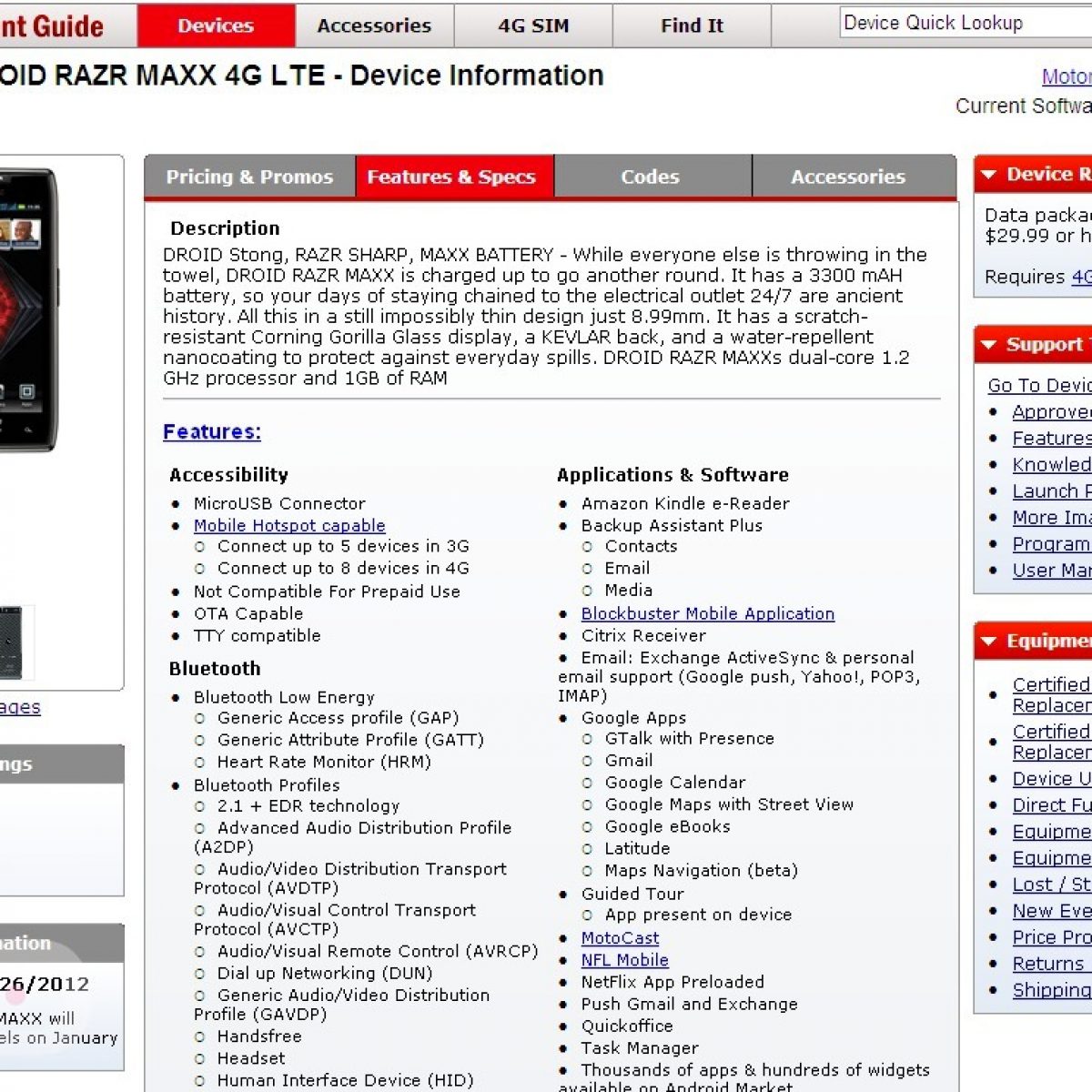This screenshot has height=1092, width=1092.
Task: Open the top Accessories navigation tab
Action: coord(374,25)
